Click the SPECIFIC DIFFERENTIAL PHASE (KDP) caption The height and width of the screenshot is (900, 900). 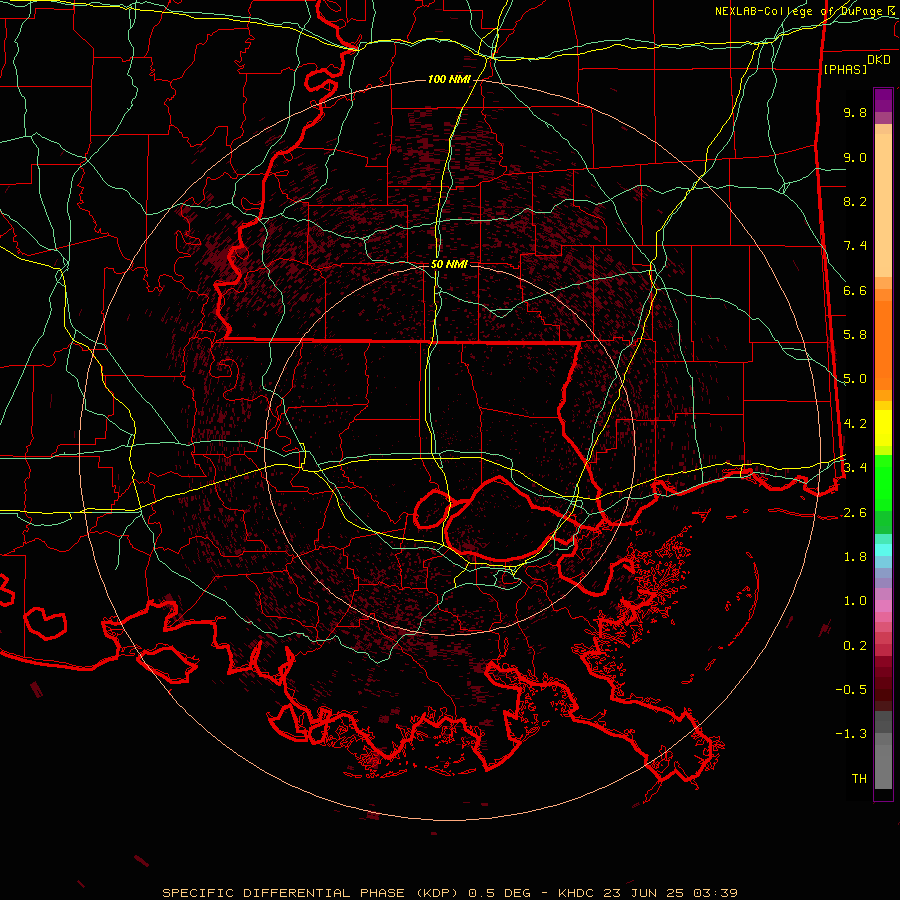pyautogui.click(x=309, y=893)
